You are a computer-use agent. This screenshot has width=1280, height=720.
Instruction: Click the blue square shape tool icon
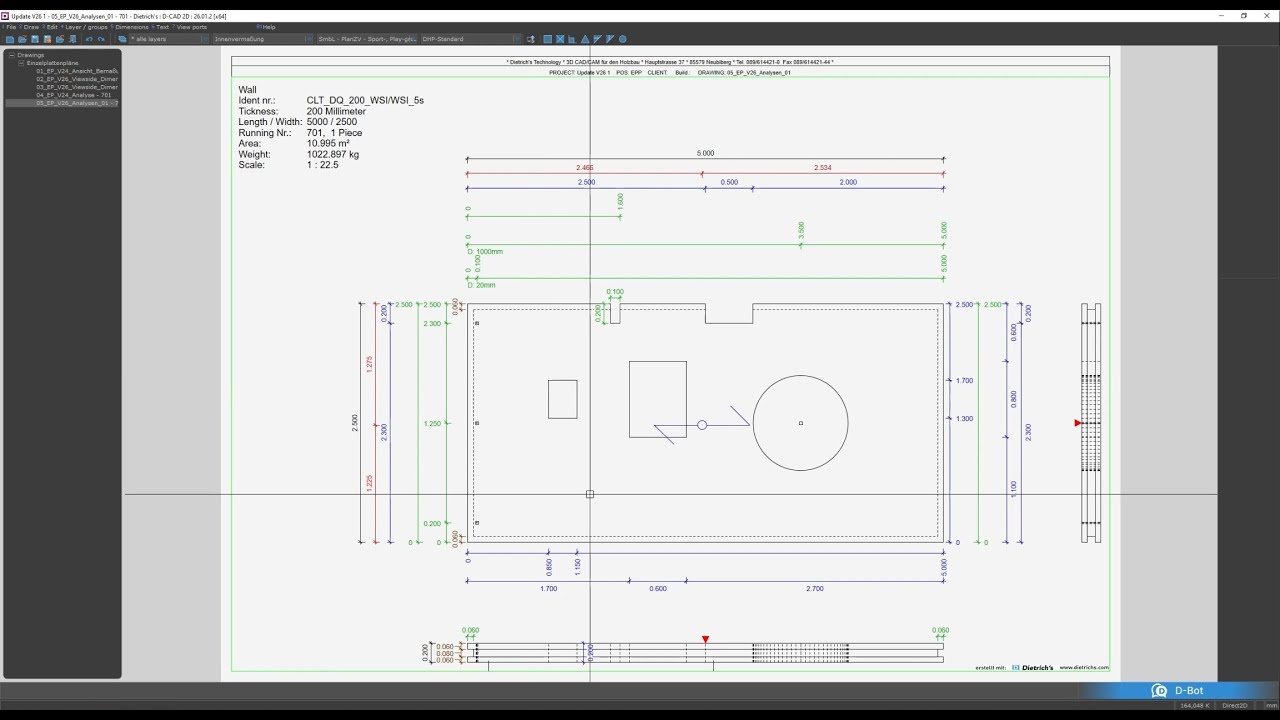tap(547, 39)
